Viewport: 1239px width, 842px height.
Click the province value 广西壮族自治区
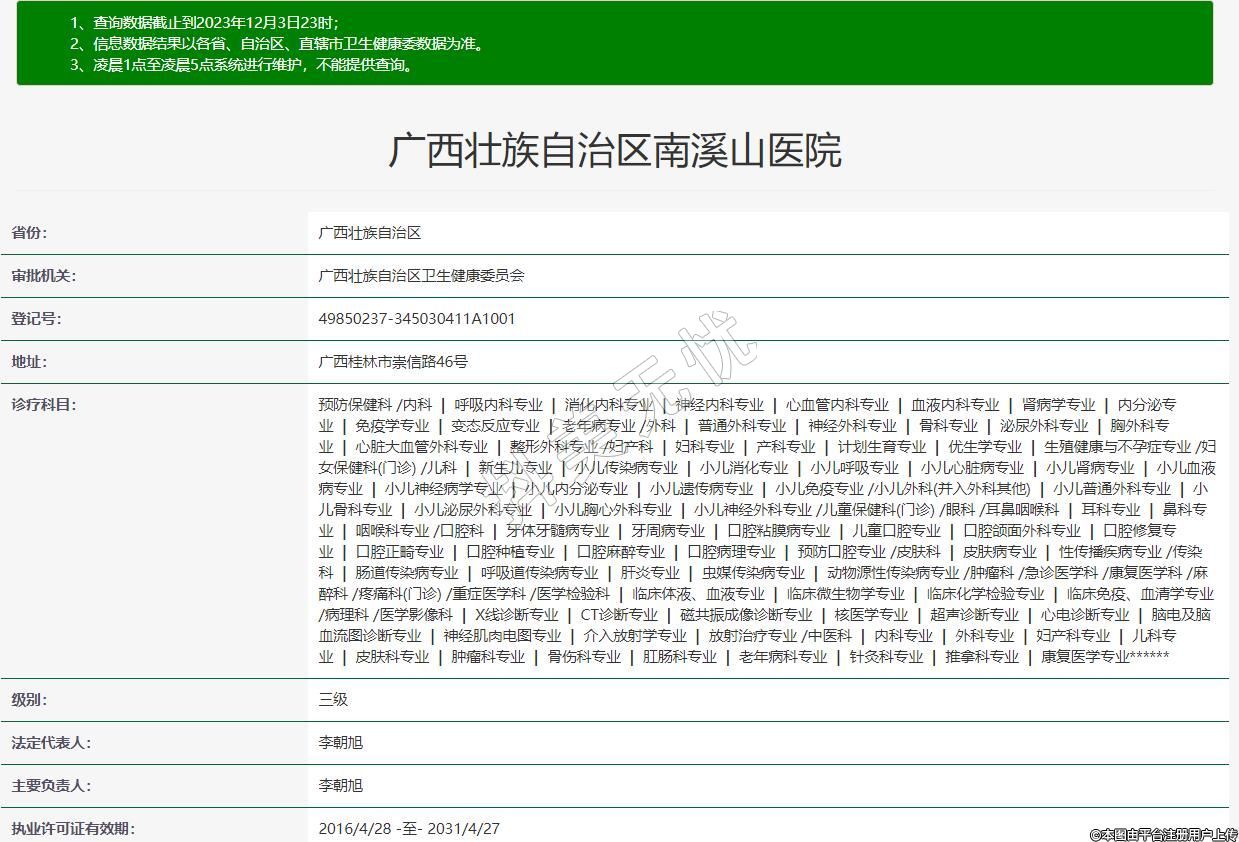pos(370,233)
